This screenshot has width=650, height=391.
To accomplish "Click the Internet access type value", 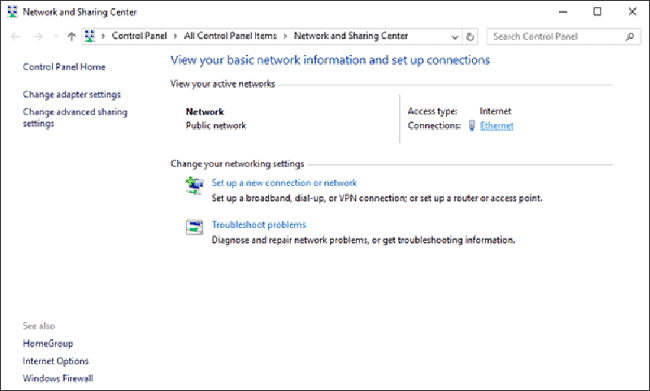I will pos(495,111).
